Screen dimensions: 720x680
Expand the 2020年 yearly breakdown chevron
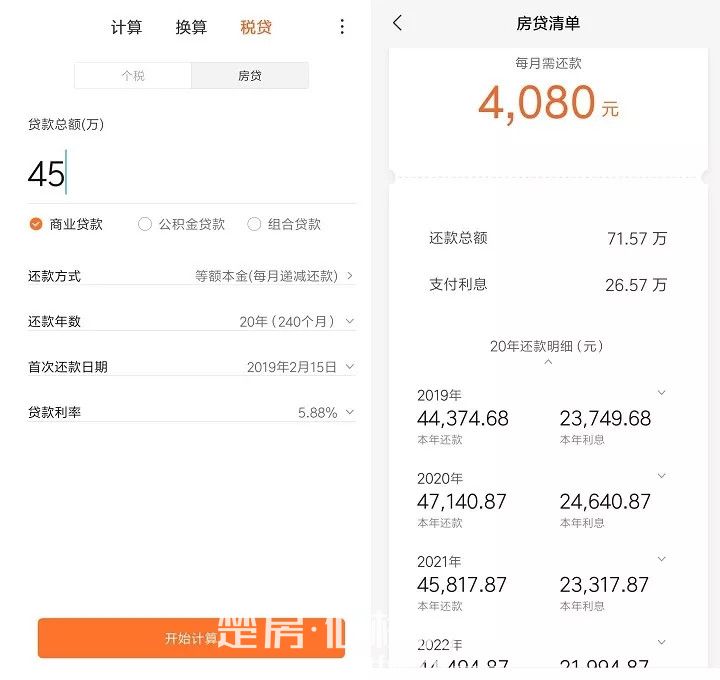point(661,476)
